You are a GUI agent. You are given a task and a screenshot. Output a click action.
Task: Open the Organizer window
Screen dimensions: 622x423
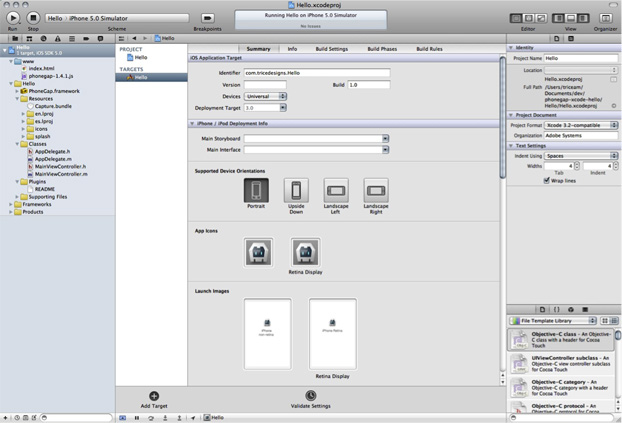tap(605, 18)
